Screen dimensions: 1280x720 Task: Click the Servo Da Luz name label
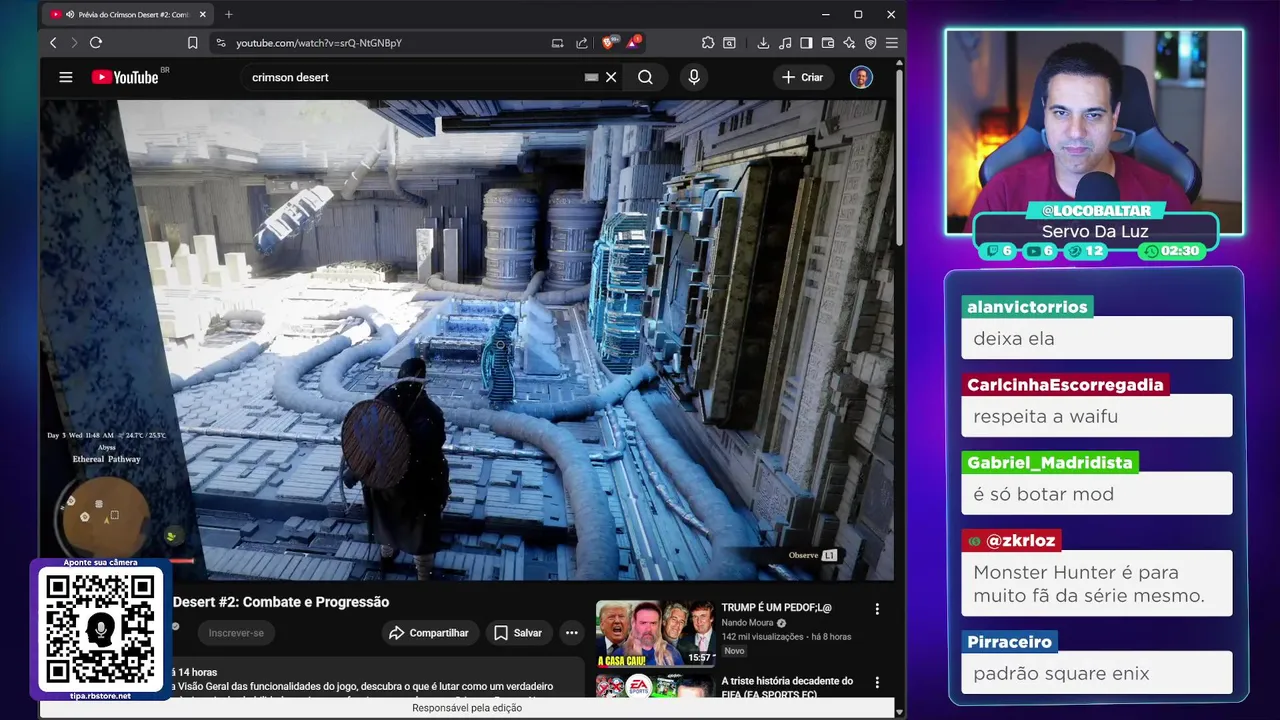(1095, 231)
